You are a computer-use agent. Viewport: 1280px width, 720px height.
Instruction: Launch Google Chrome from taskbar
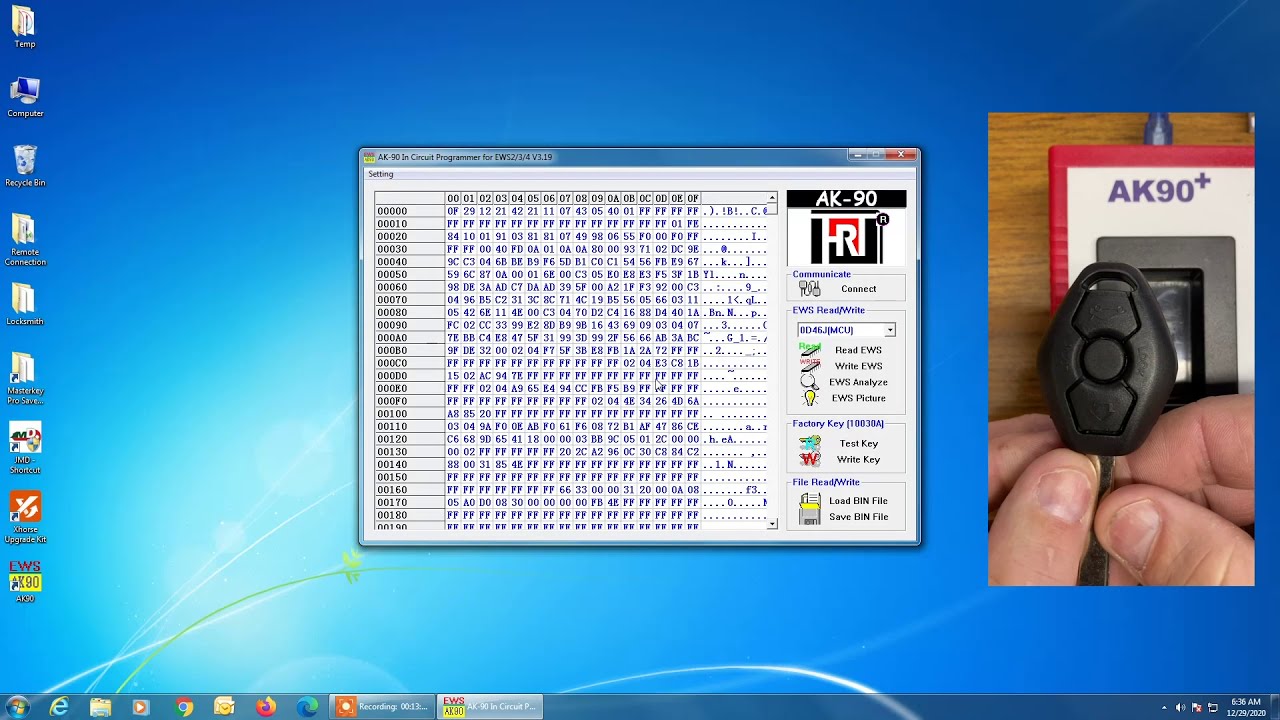point(184,707)
